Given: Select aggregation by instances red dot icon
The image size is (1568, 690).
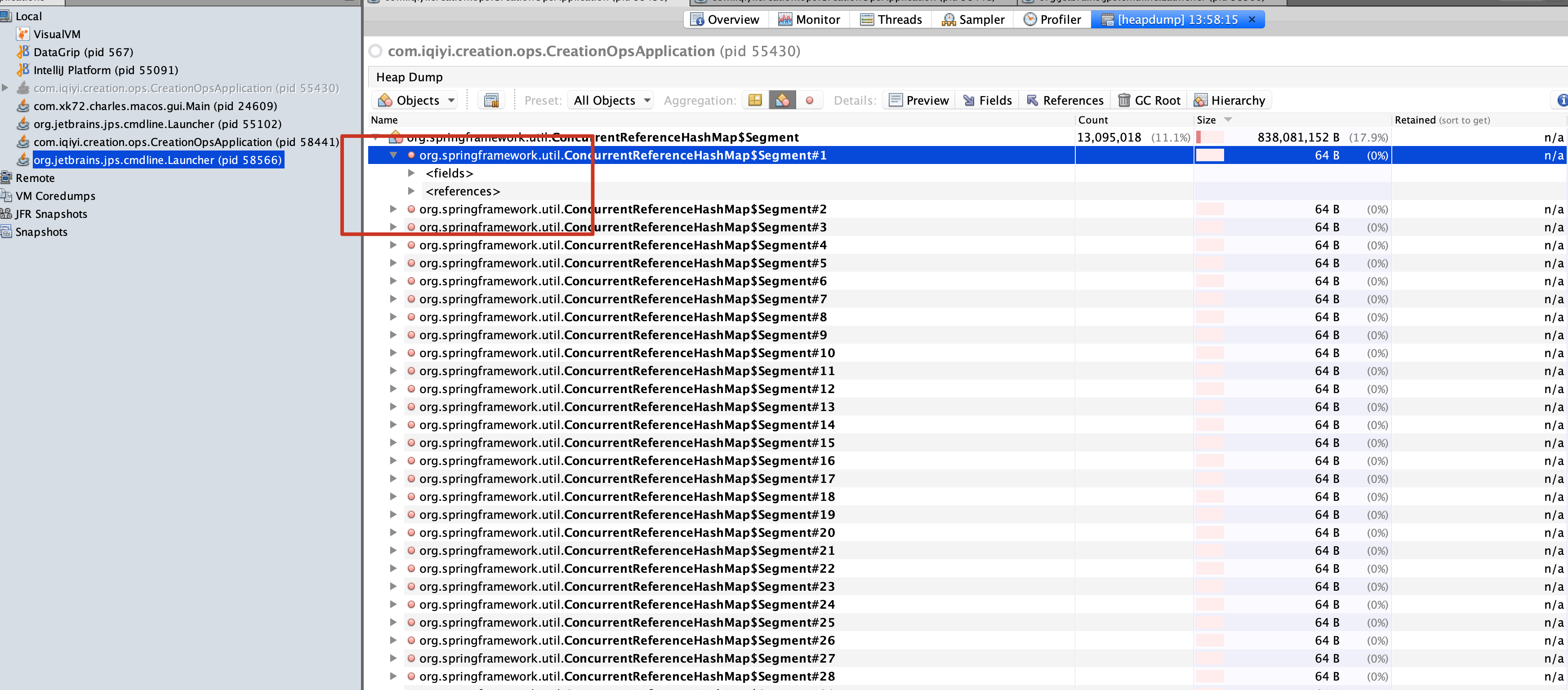Looking at the screenshot, I should [809, 100].
